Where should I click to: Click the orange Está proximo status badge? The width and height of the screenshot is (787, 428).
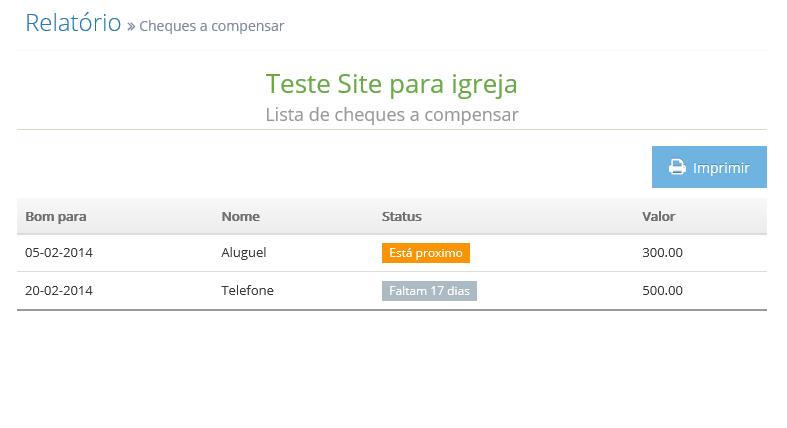[426, 253]
